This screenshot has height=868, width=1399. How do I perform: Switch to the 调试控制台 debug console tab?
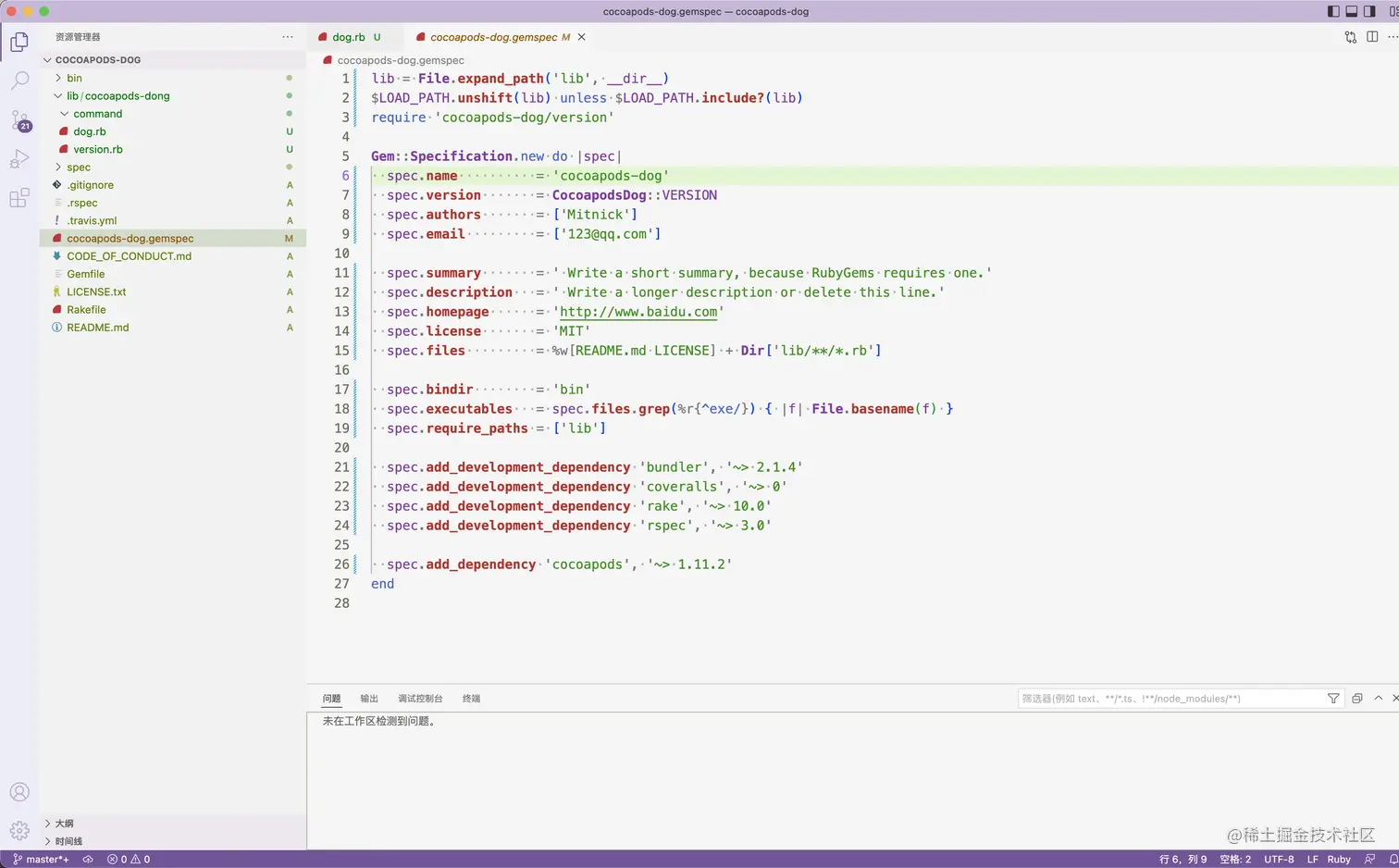[420, 699]
